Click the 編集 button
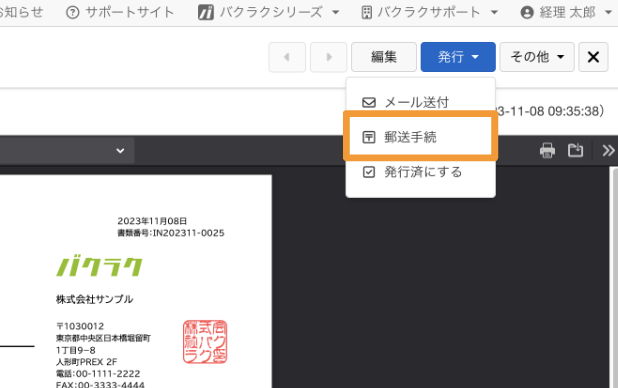The height and width of the screenshot is (388, 618). [384, 57]
